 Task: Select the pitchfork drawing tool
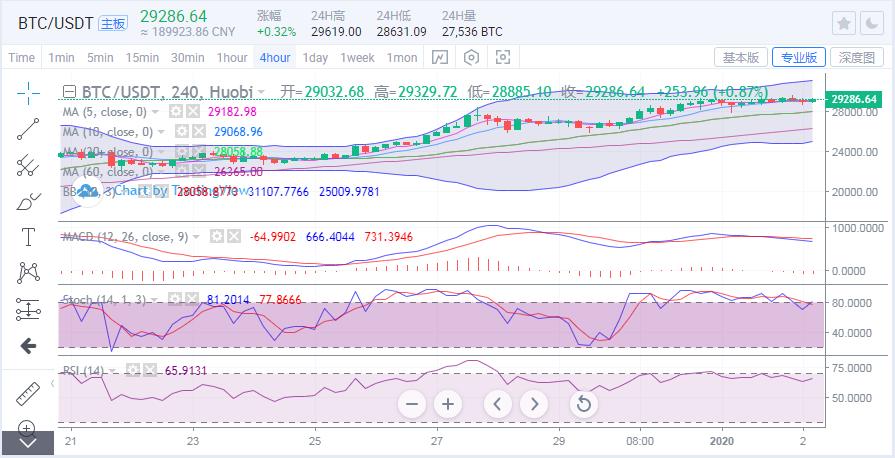(27, 165)
